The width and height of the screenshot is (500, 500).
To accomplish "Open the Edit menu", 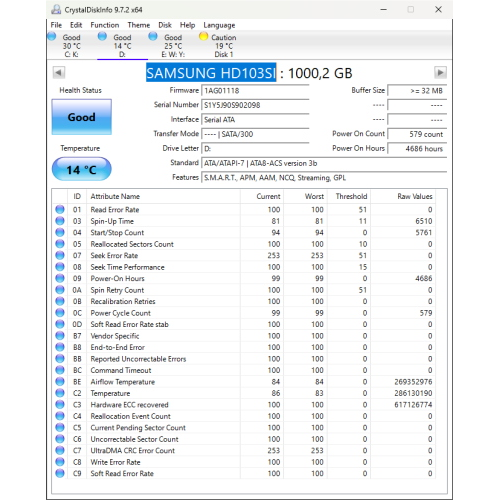I will coord(76,25).
